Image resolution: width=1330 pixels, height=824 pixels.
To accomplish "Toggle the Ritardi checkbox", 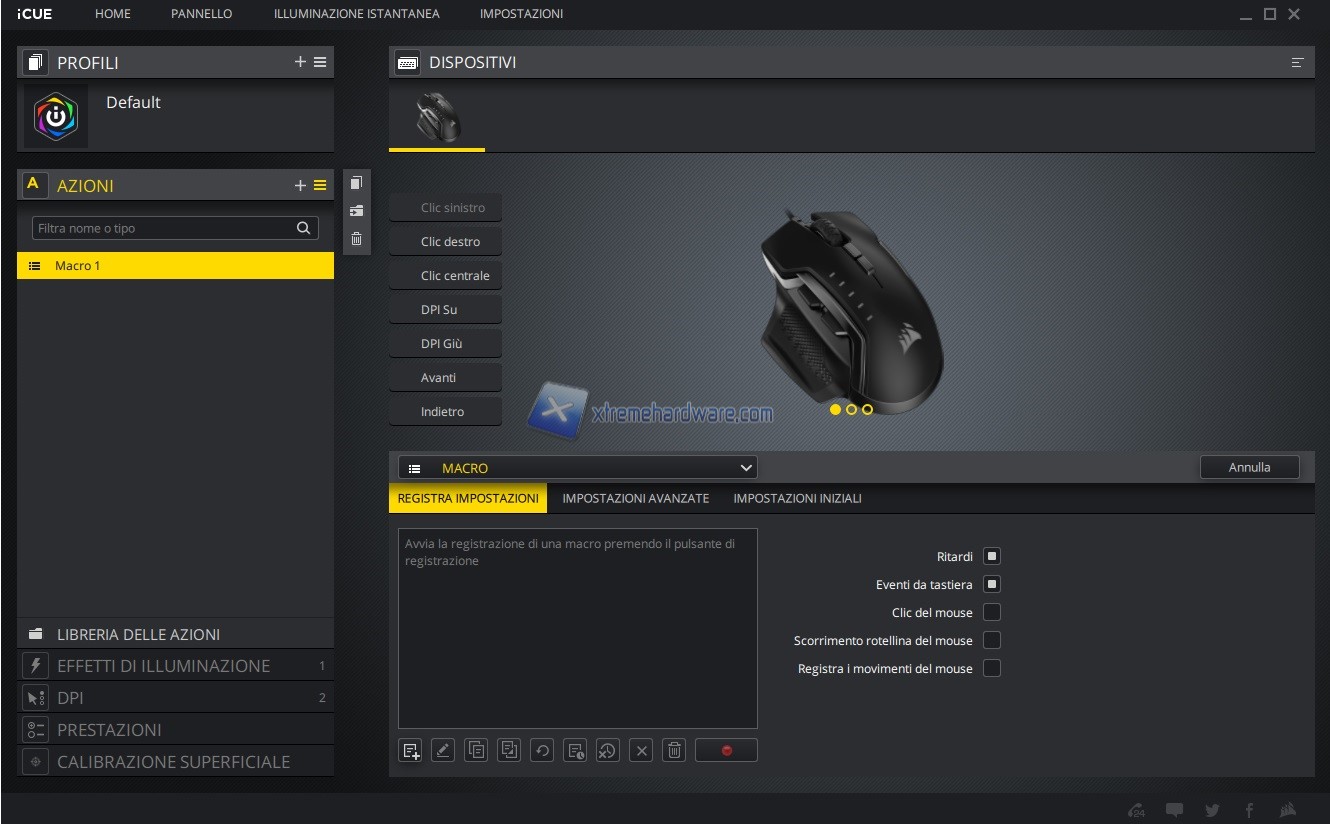I will click(991, 556).
